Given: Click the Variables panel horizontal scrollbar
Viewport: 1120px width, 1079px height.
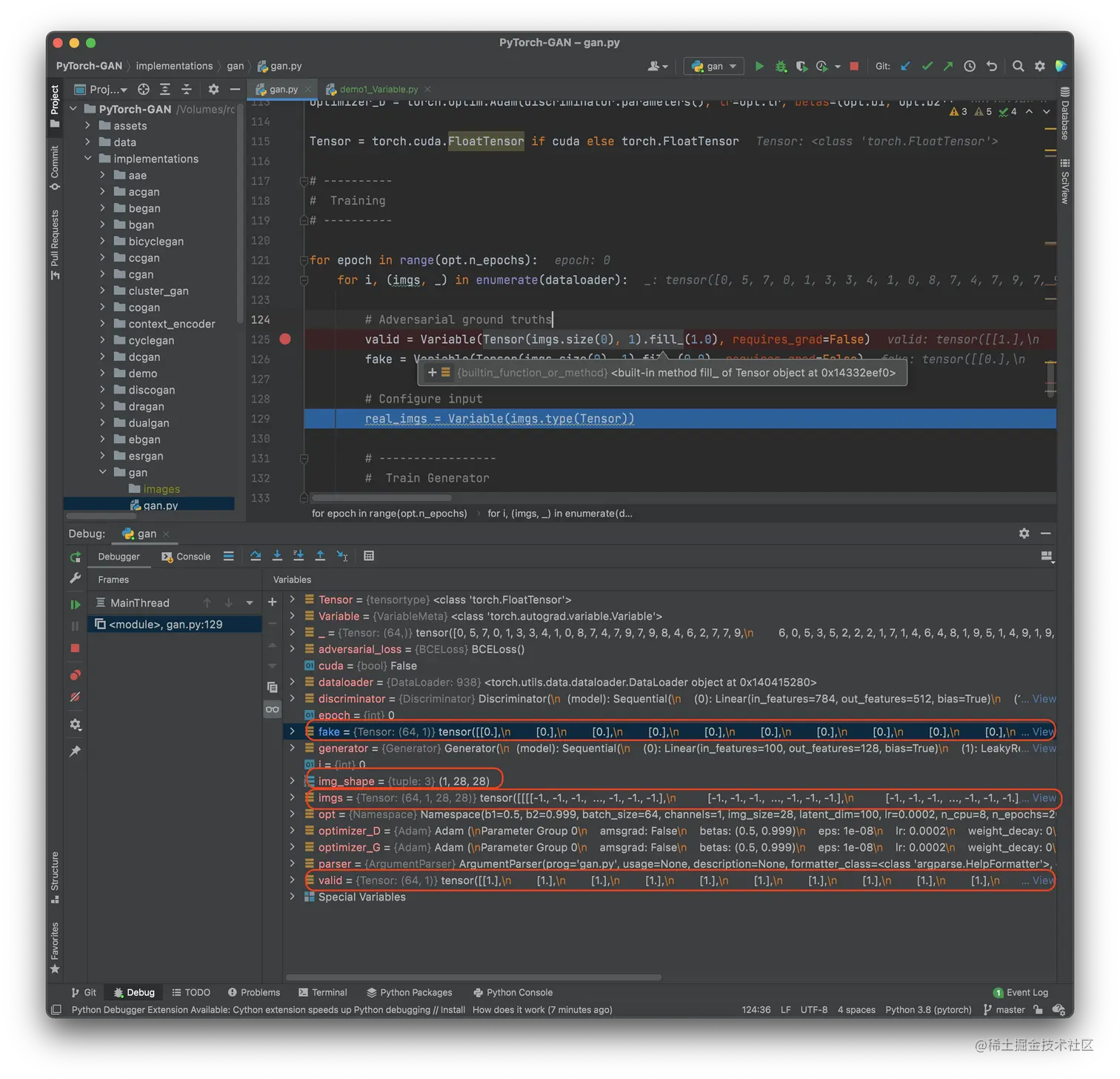Looking at the screenshot, I should coord(473,977).
